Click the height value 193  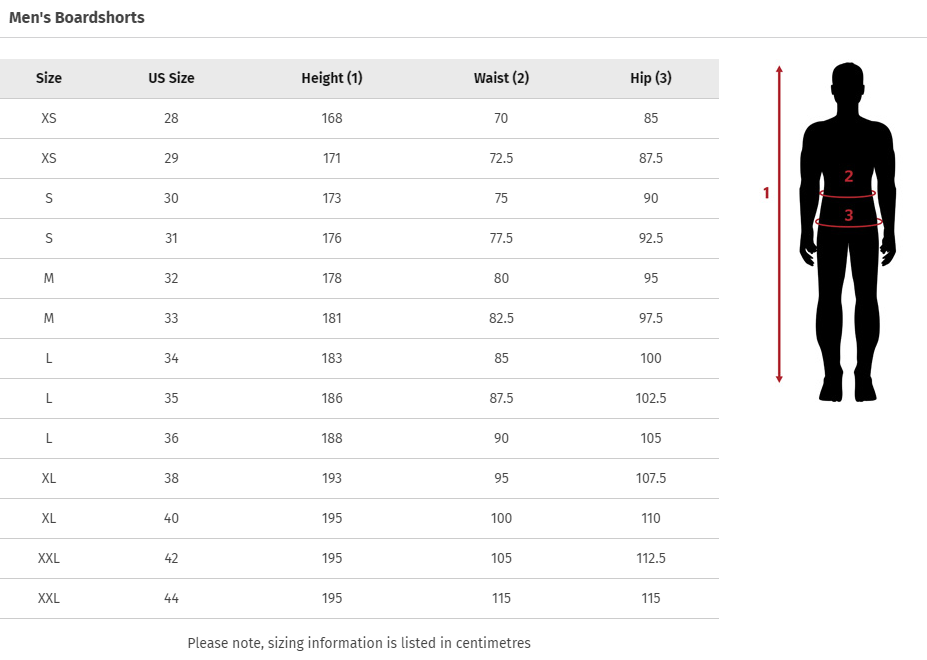click(332, 478)
